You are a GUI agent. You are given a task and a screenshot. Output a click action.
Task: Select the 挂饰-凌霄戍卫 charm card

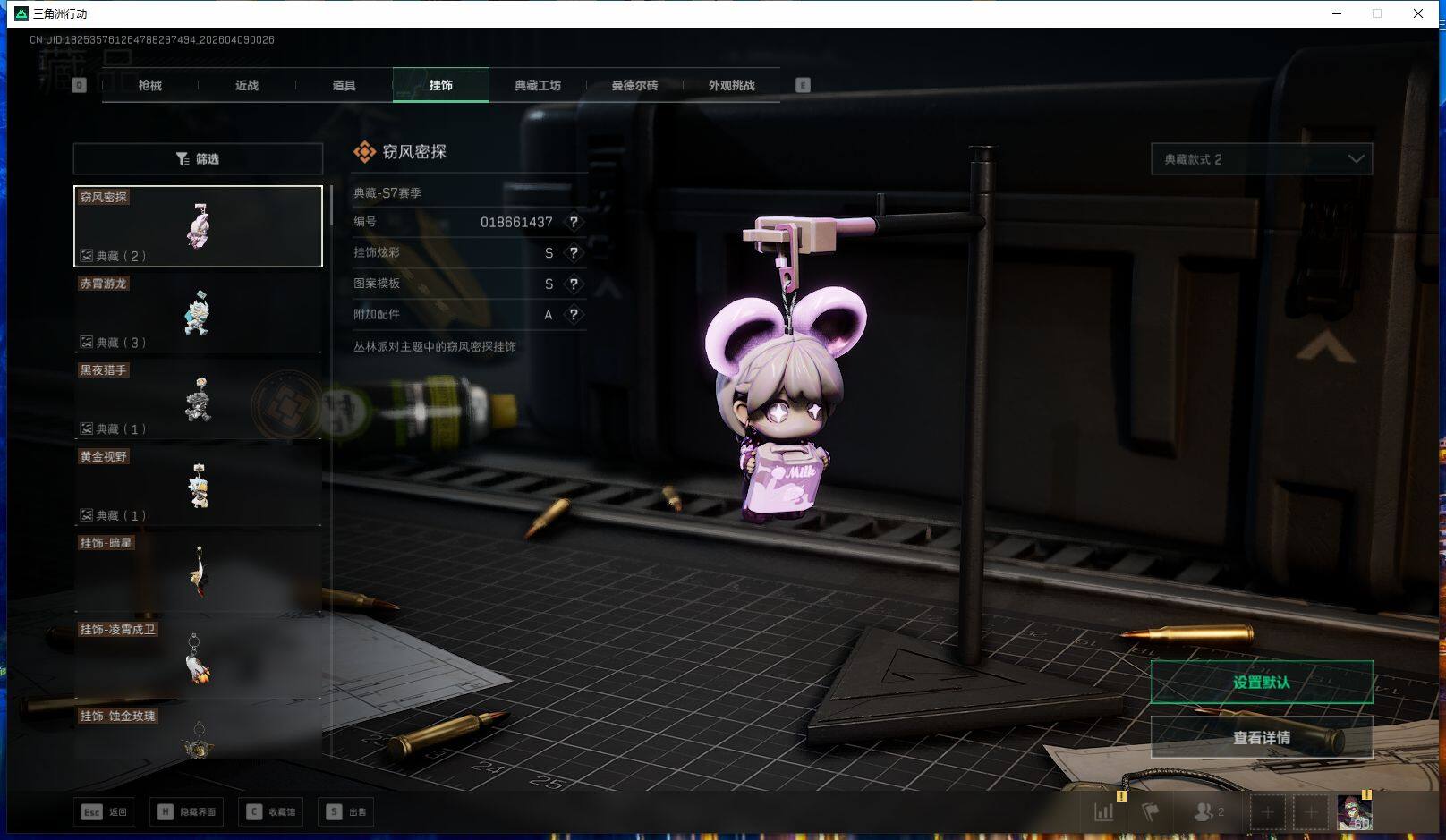point(198,659)
